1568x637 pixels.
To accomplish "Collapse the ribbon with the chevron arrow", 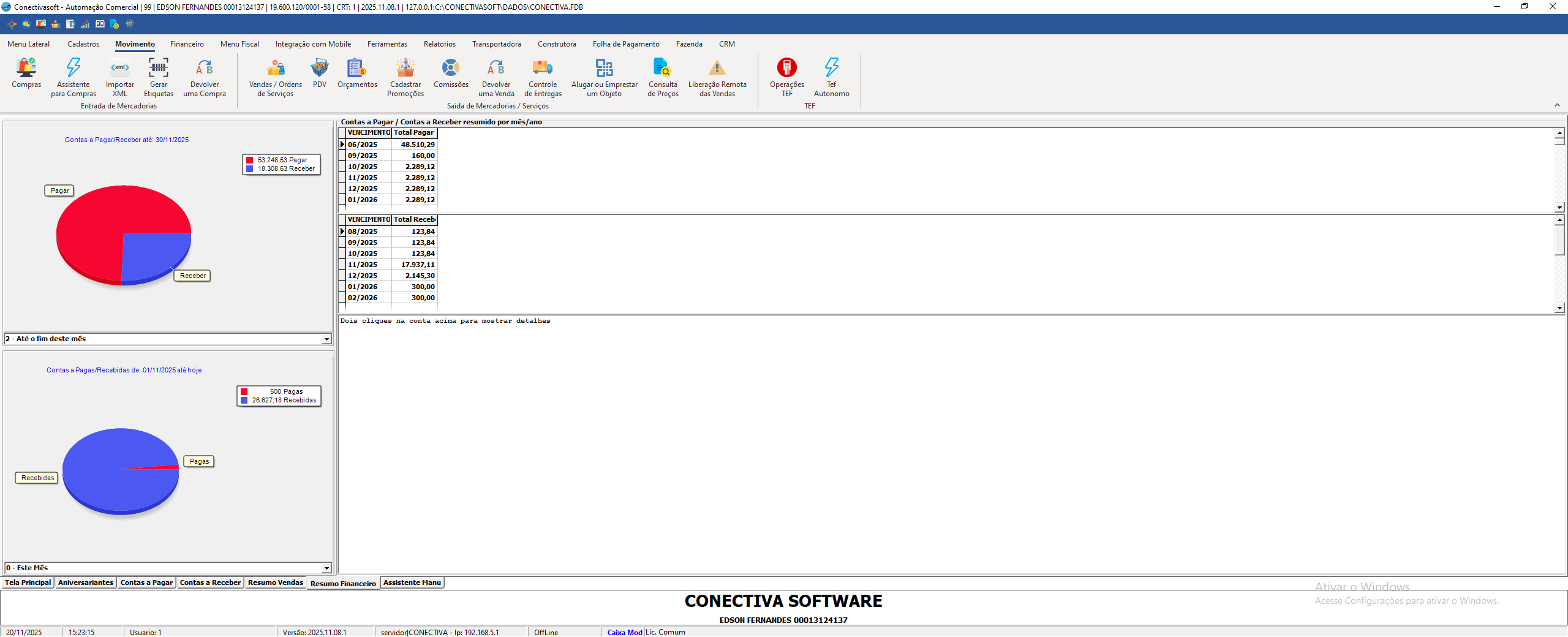I will click(1557, 105).
